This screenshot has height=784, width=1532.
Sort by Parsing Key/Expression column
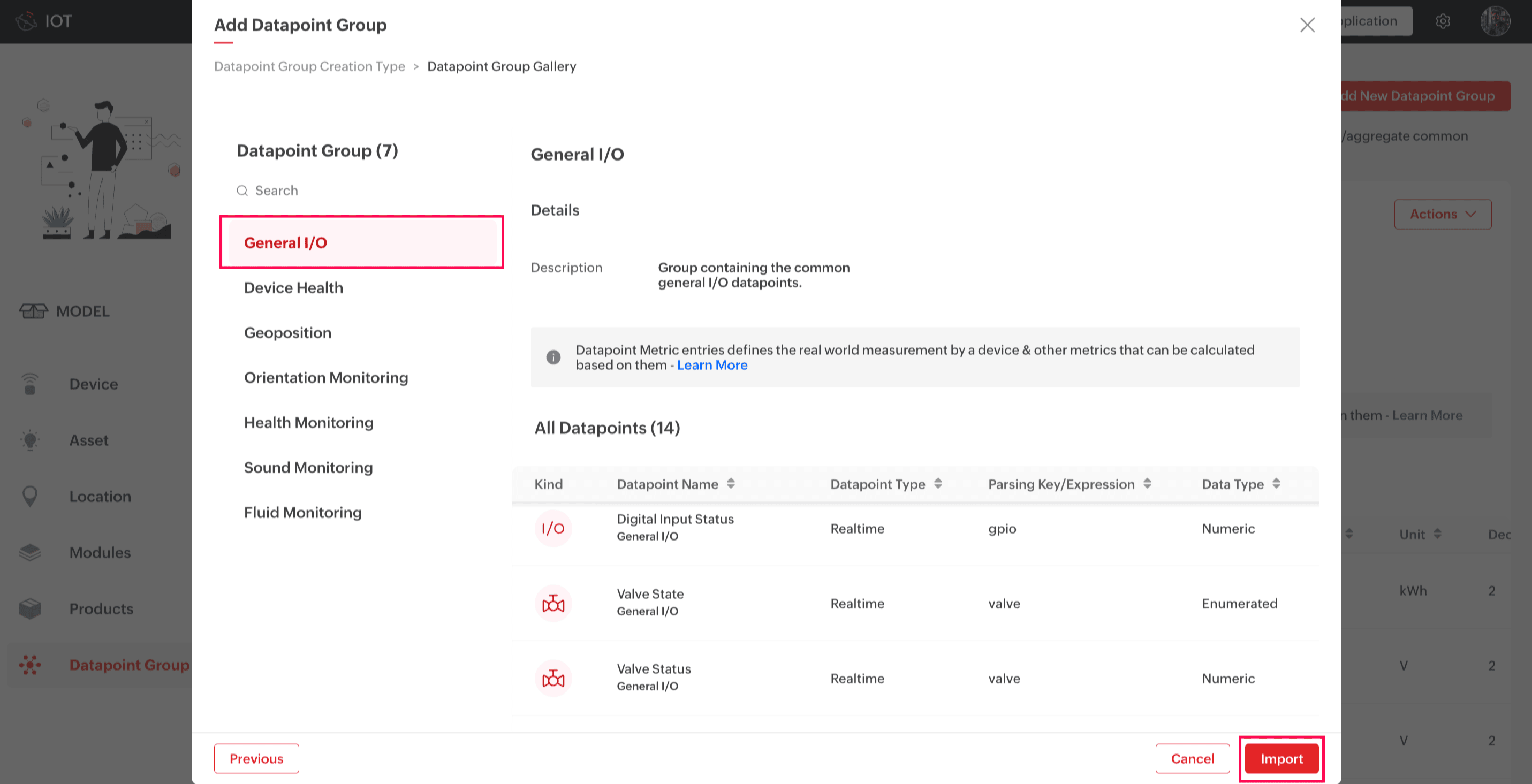(1147, 484)
